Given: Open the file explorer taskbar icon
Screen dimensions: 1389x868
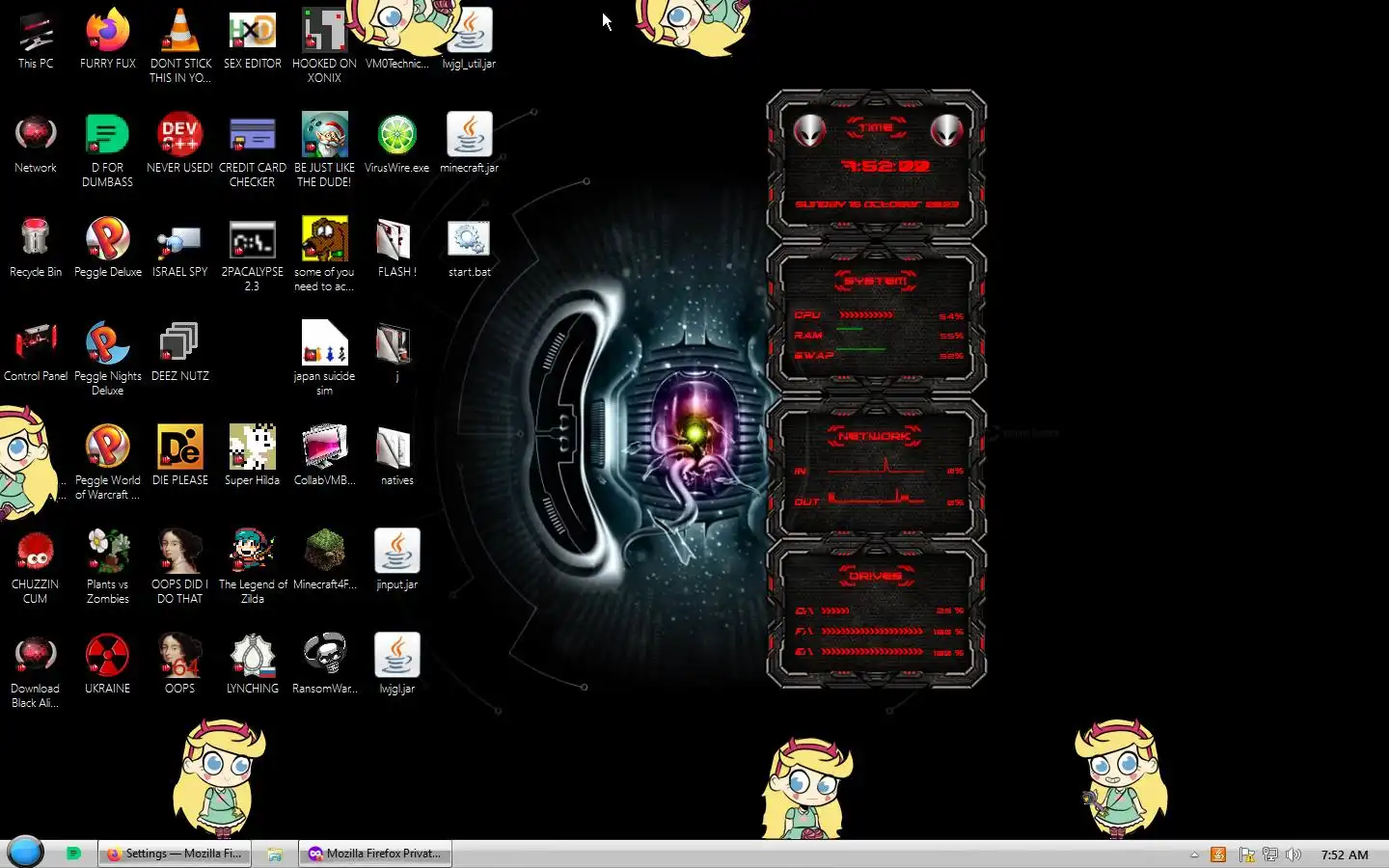Looking at the screenshot, I should (x=275, y=854).
